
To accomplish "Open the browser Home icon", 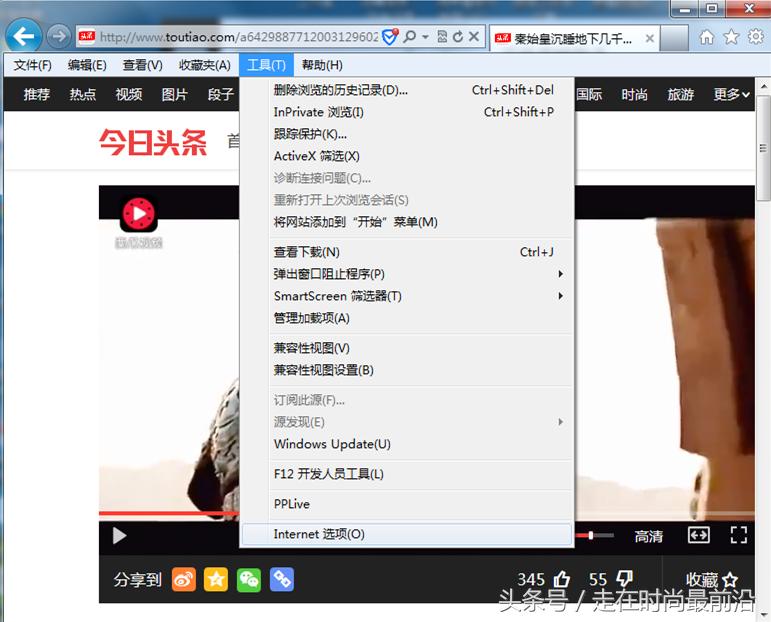I will 707,37.
